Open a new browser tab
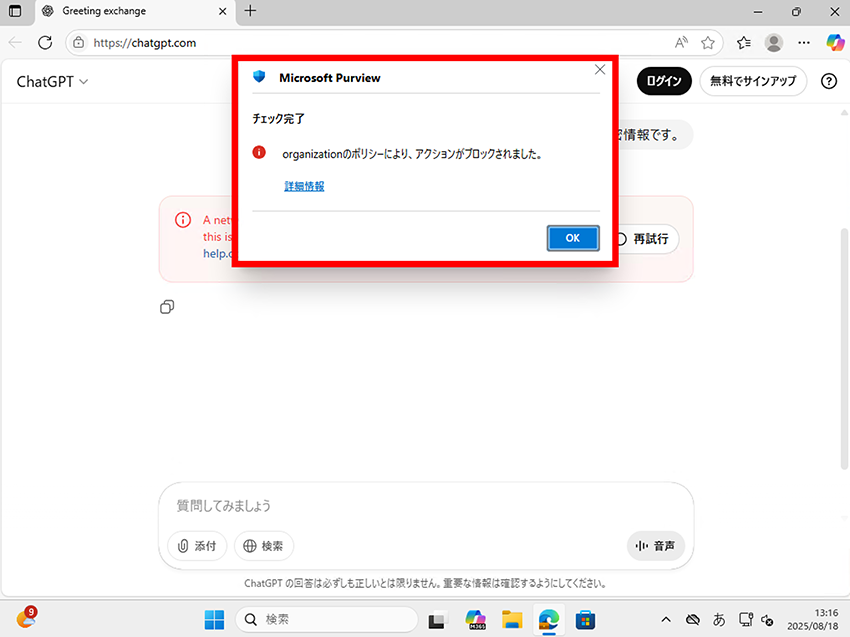The height and width of the screenshot is (637, 850). [250, 11]
